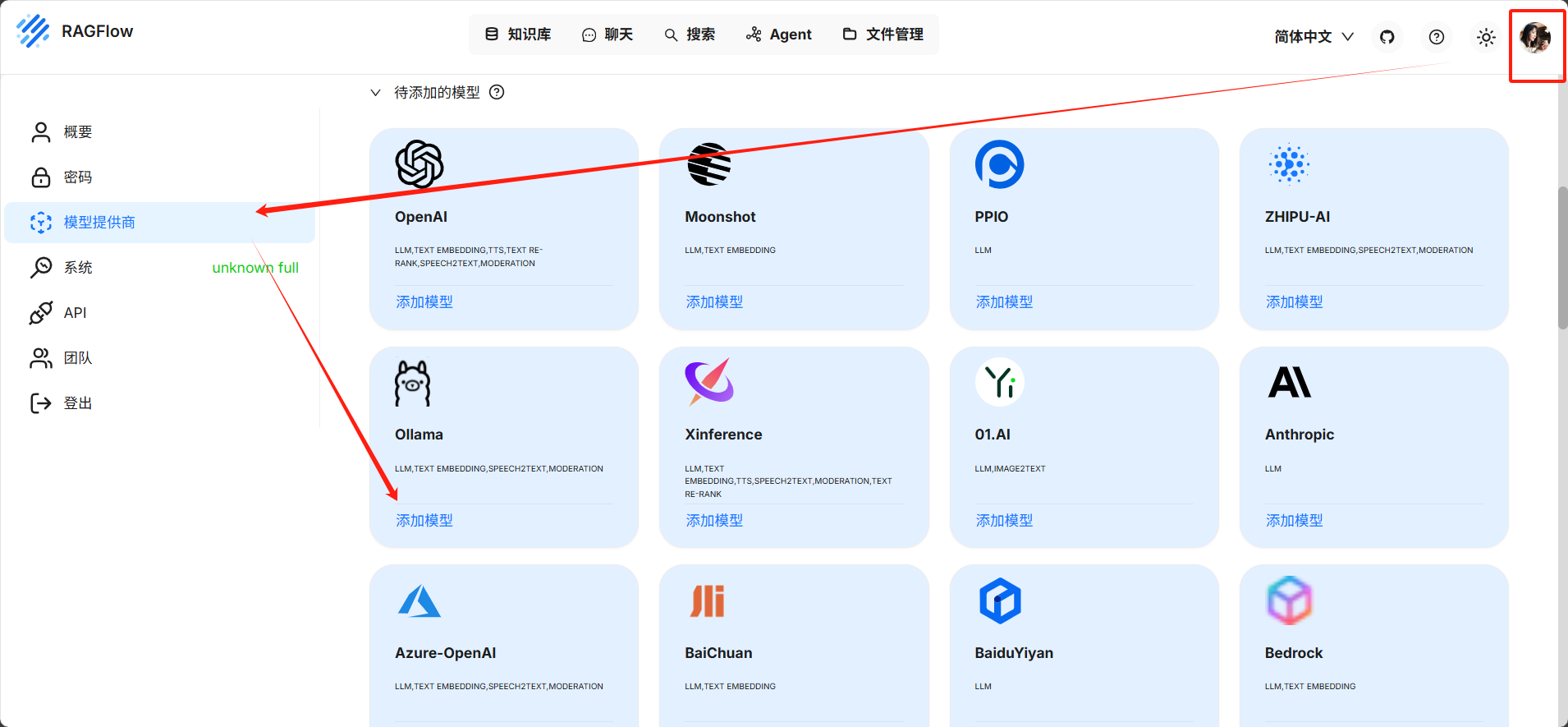The image size is (1568, 727).
Task: Click 添加模型 on the OpenAI card
Action: coord(424,302)
